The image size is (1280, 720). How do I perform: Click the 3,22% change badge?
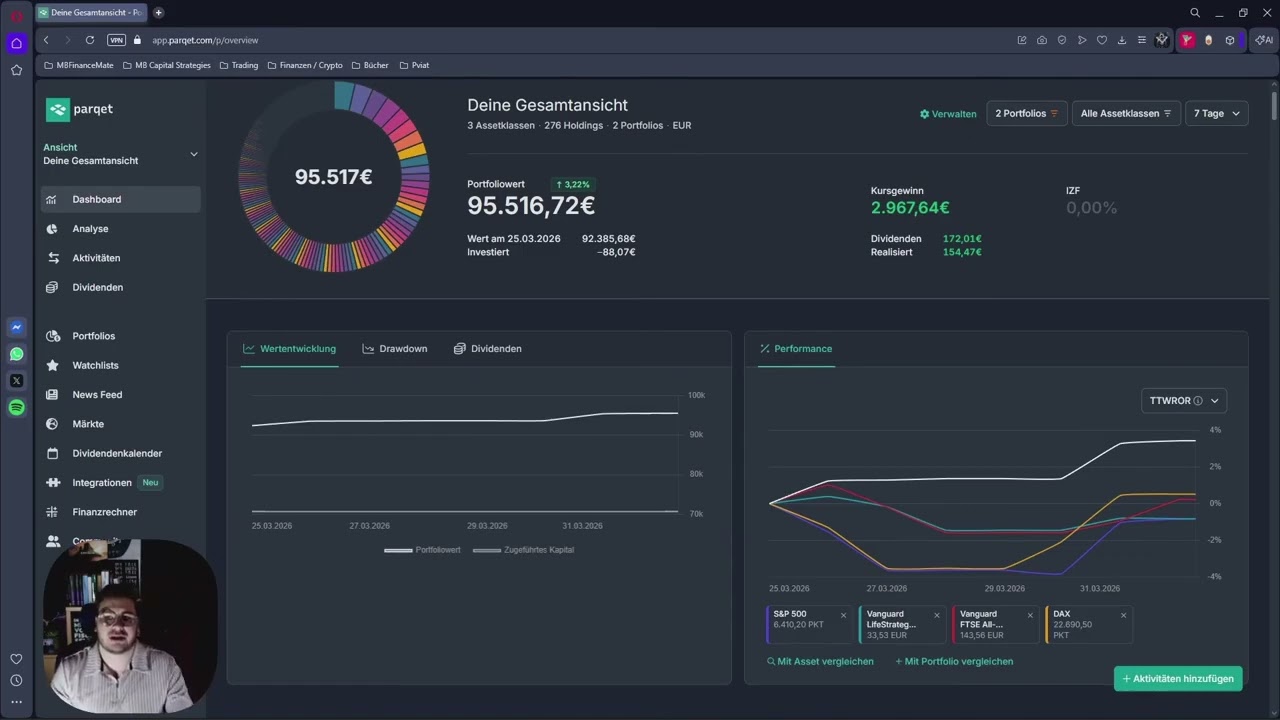point(573,185)
